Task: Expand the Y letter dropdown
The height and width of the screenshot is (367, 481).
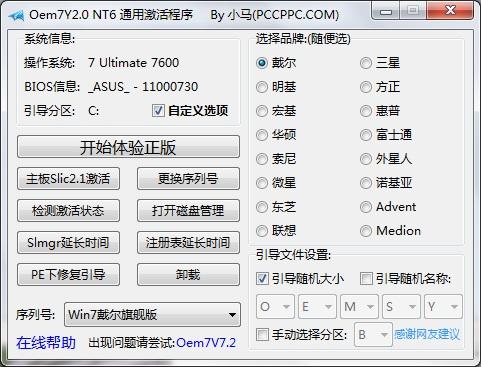Action: [x=443, y=306]
